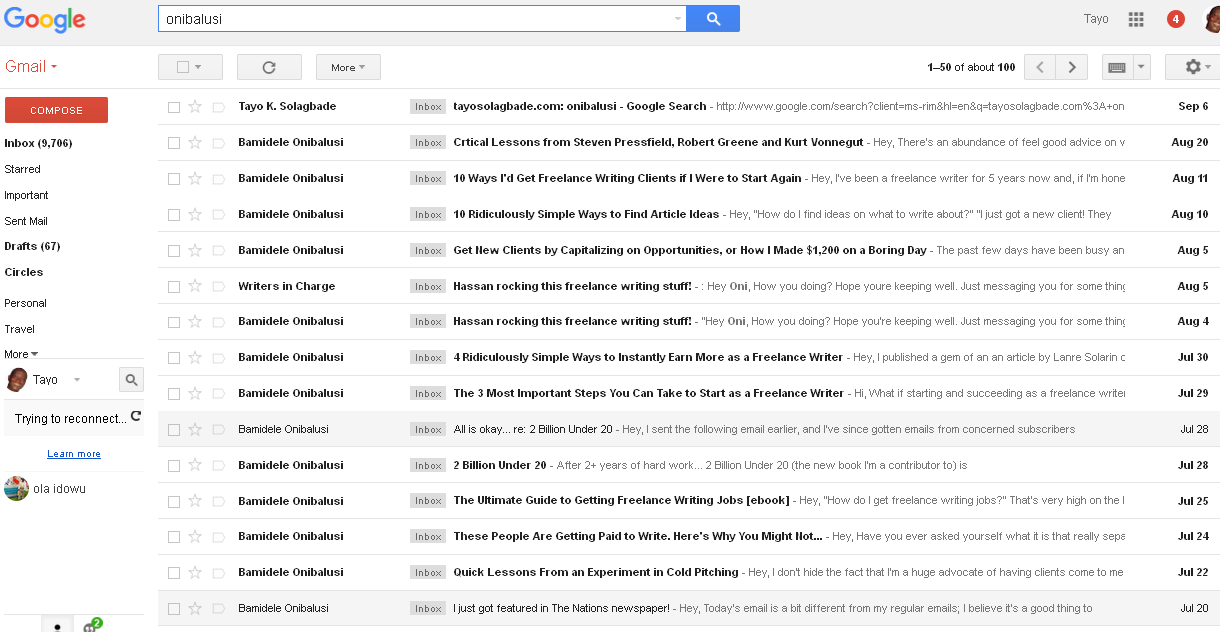Mark the Aug 11 email as important

tap(218, 178)
